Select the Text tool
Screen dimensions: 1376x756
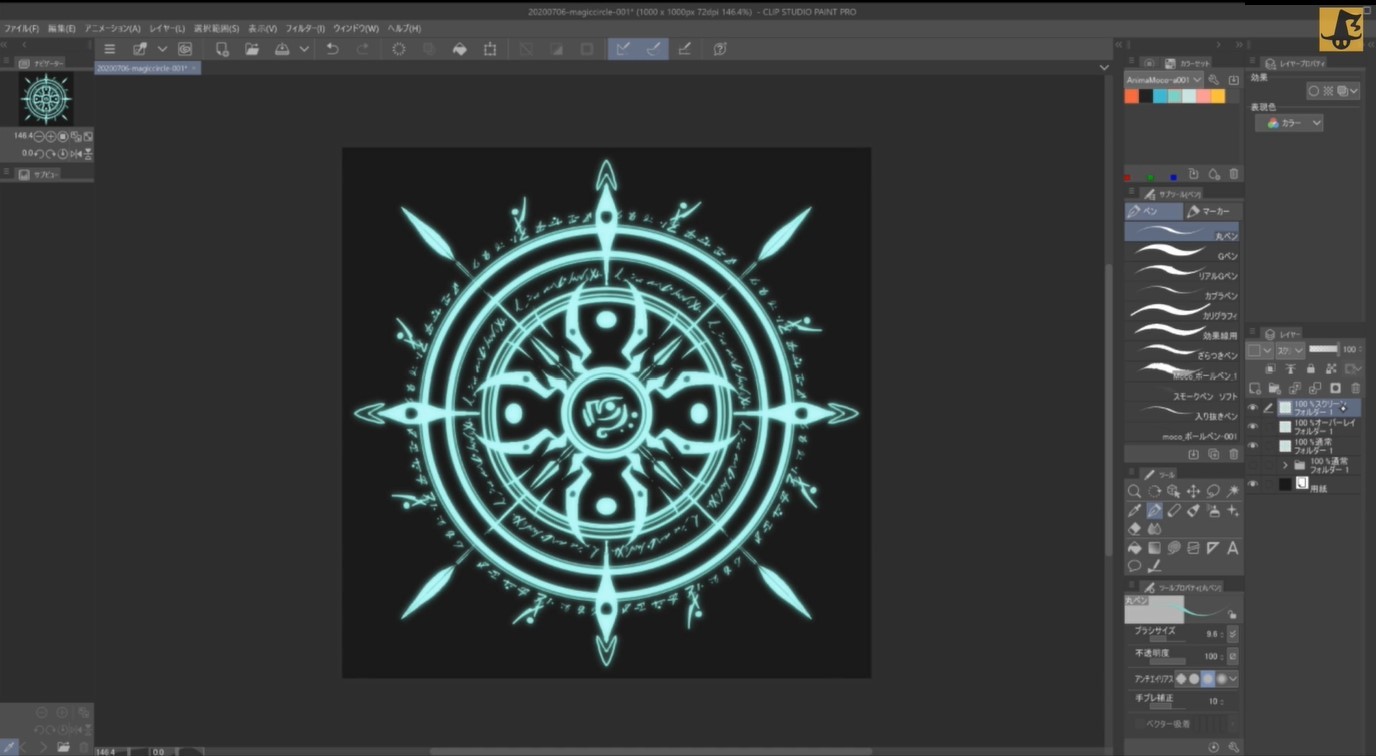[1233, 547]
